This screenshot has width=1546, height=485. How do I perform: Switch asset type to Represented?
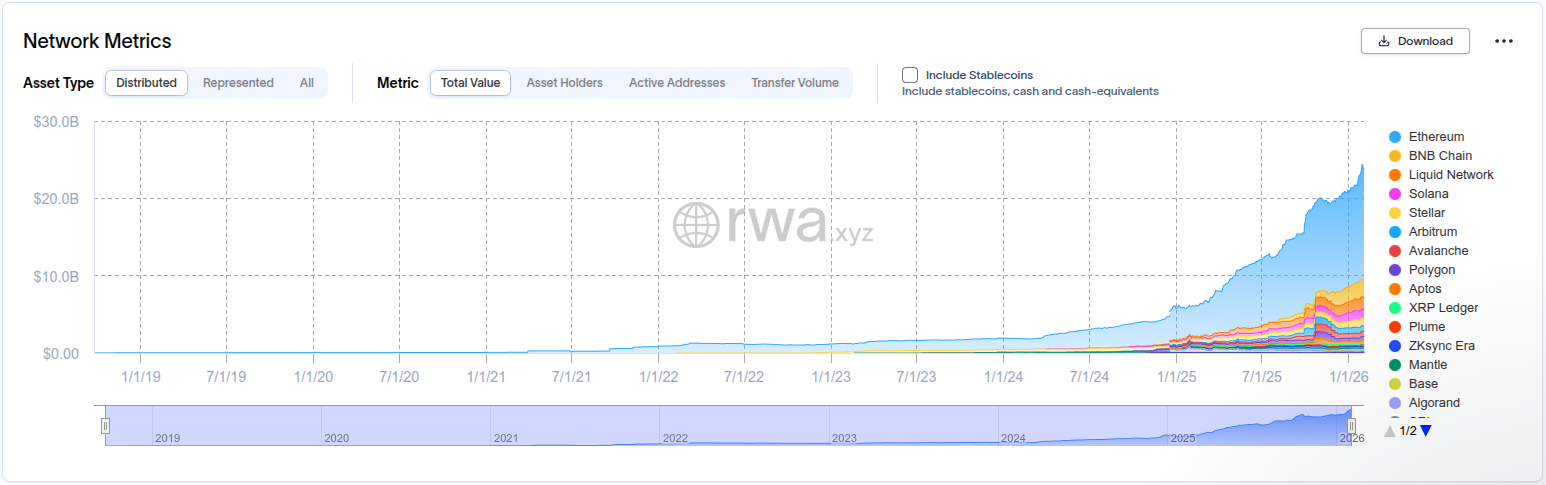click(238, 83)
